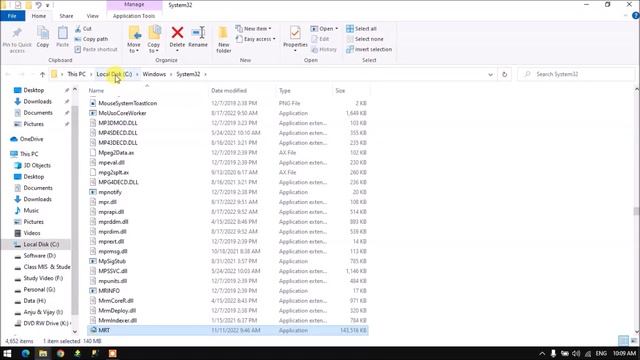This screenshot has width=640, height=360.
Task: Click the red Delete X icon
Action: click(x=177, y=32)
